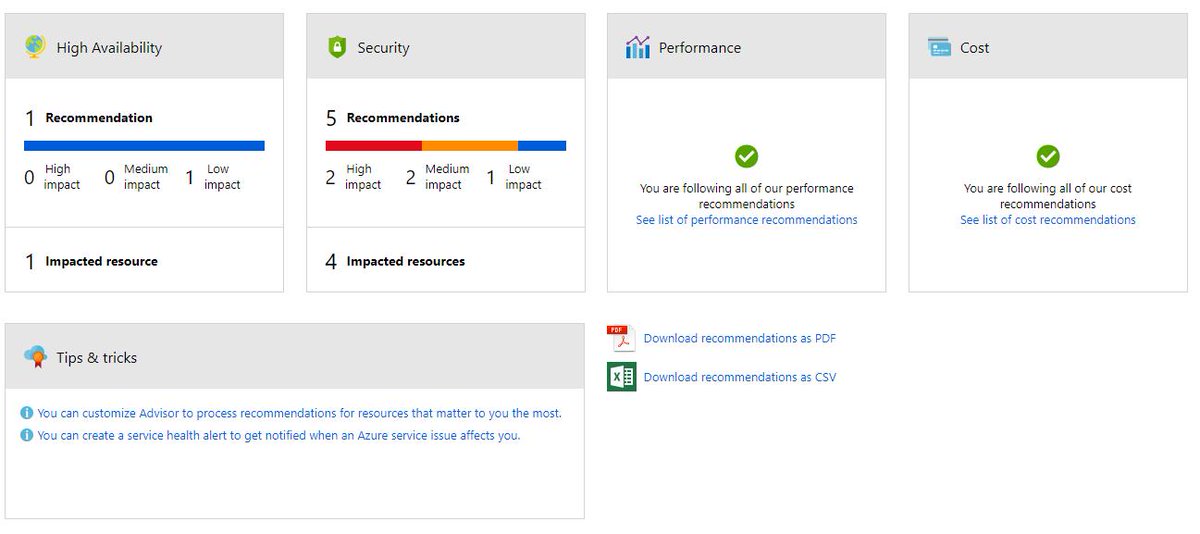Open the Tips & tricks panel header

[294, 357]
